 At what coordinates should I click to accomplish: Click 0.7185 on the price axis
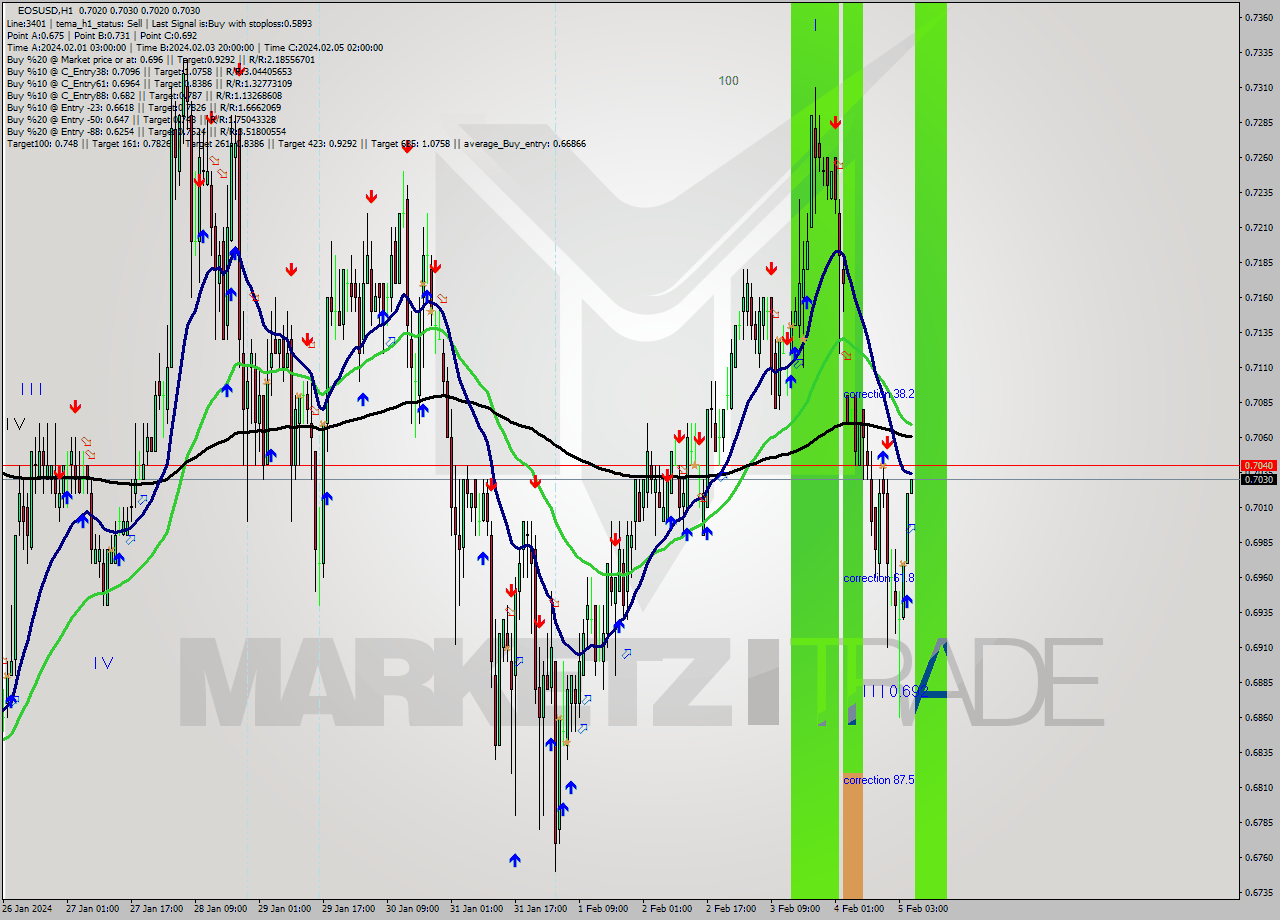point(1257,262)
